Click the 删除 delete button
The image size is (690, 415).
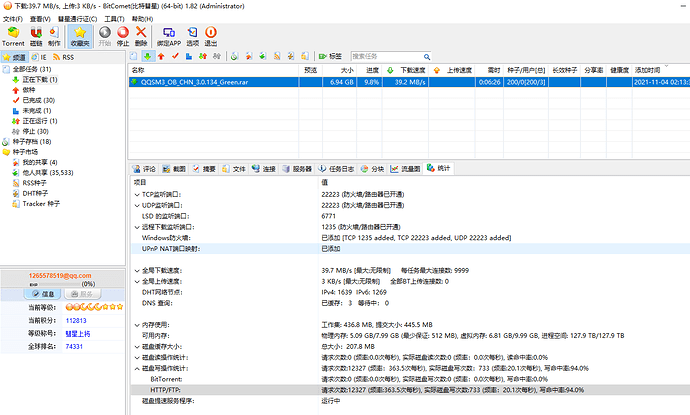click(141, 36)
